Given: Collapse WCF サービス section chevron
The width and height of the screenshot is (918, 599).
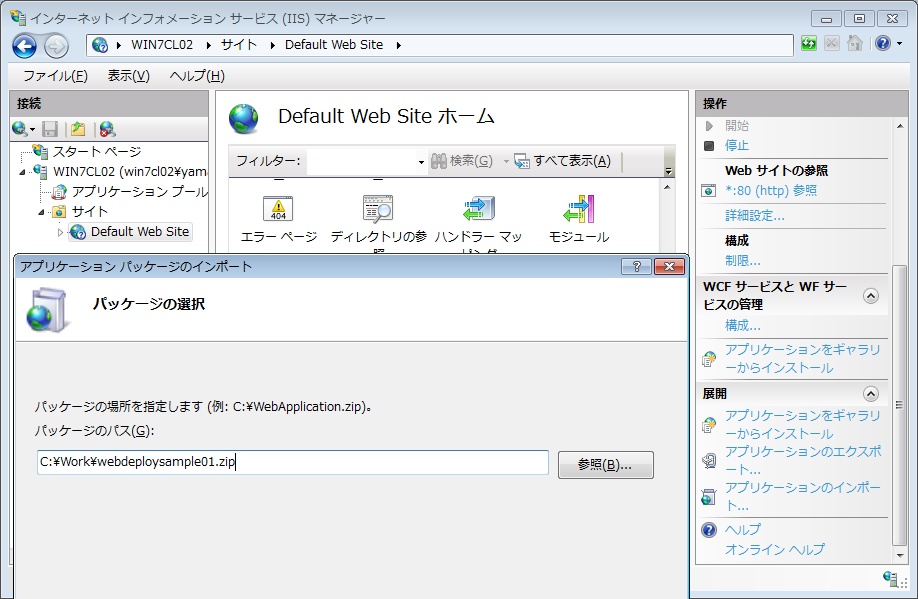Looking at the screenshot, I should click(x=871, y=296).
